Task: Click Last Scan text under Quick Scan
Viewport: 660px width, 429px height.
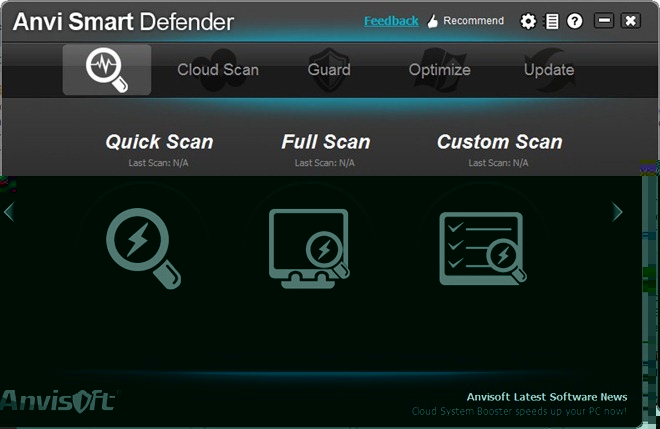Action: [158, 163]
